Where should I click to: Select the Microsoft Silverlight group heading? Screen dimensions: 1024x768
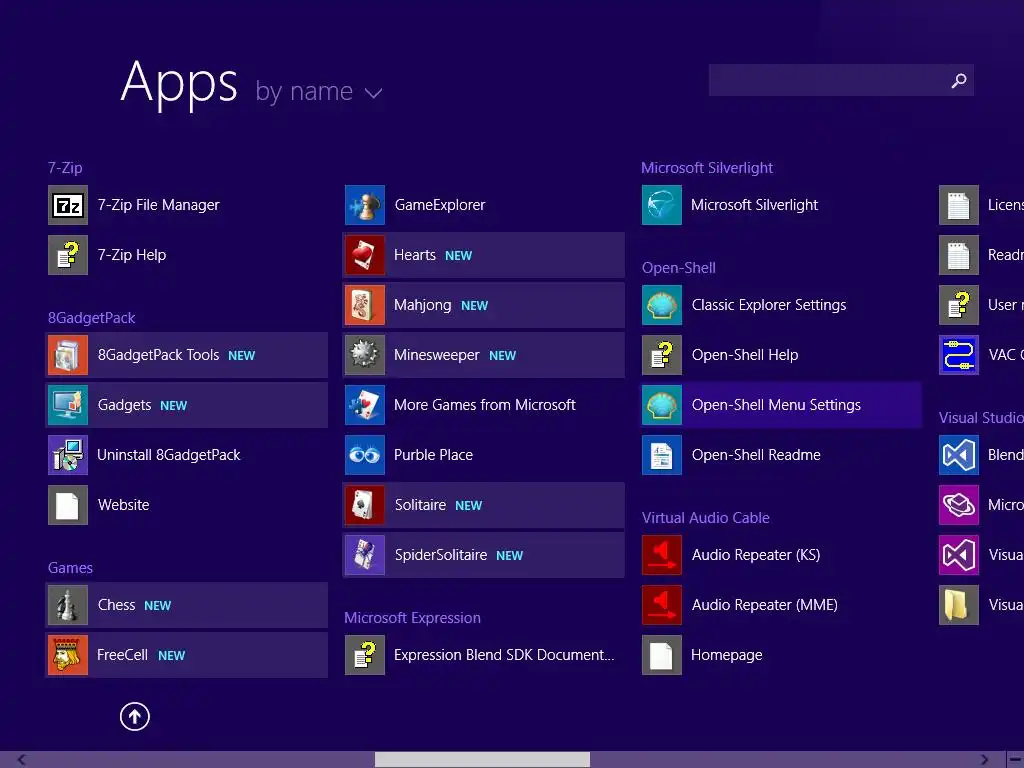pyautogui.click(x=707, y=168)
